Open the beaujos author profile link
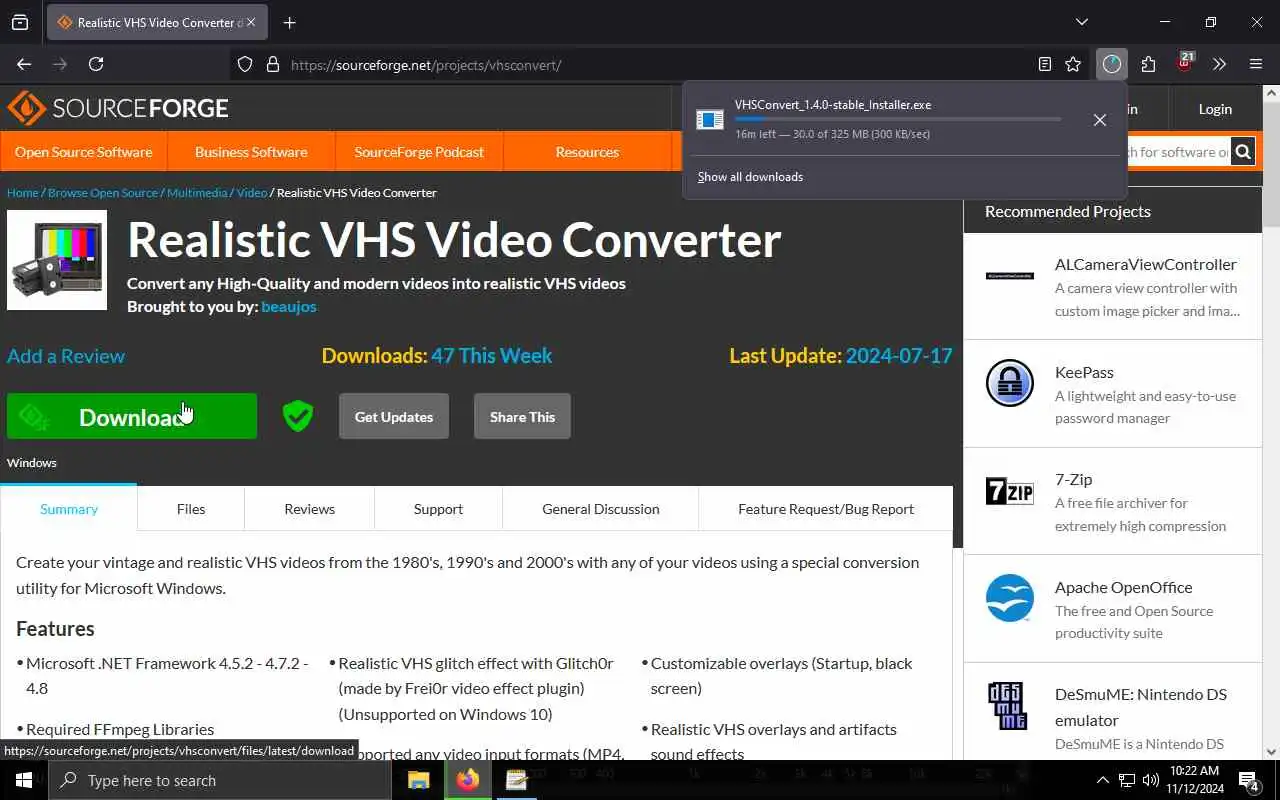 tap(289, 307)
